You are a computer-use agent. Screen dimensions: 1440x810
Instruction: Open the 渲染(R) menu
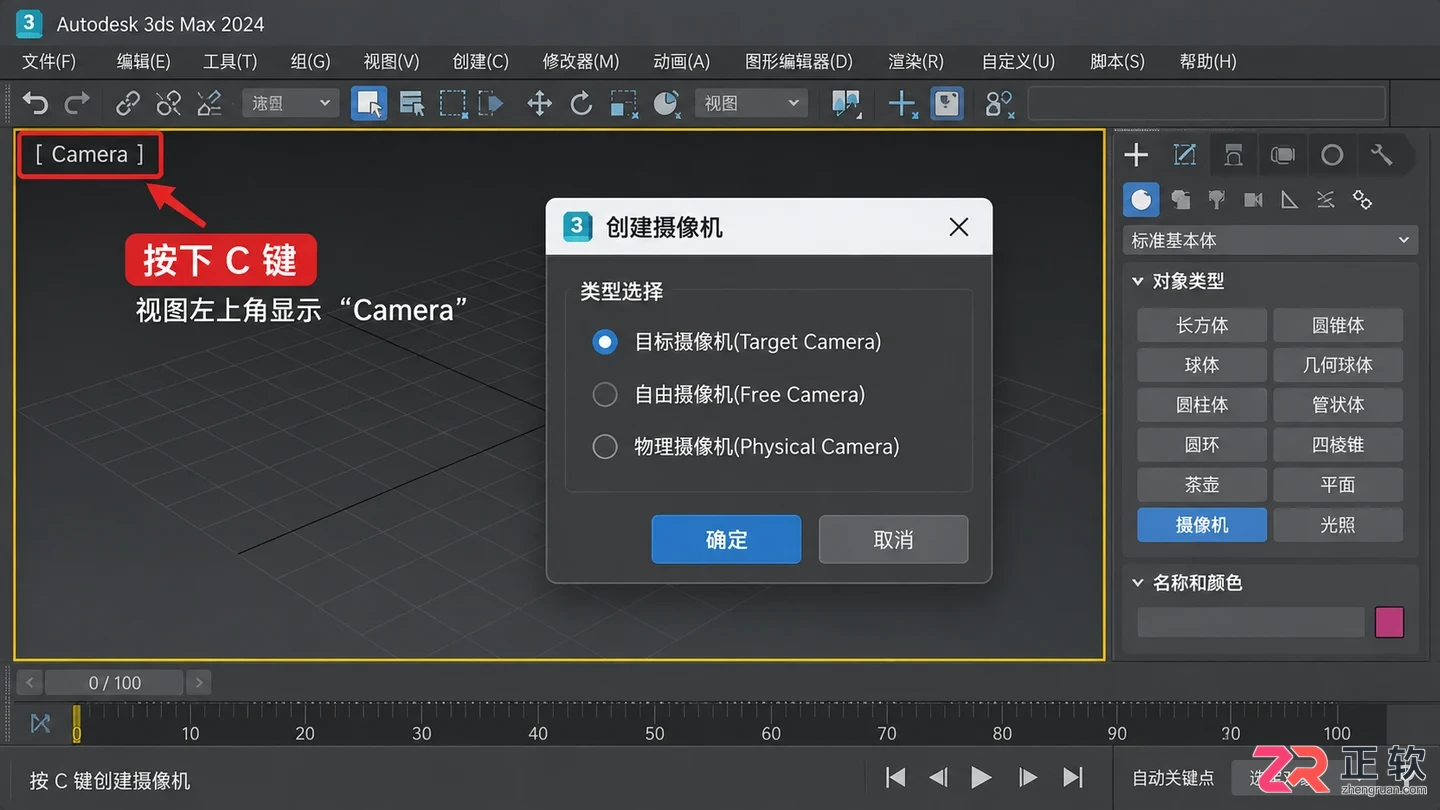916,61
